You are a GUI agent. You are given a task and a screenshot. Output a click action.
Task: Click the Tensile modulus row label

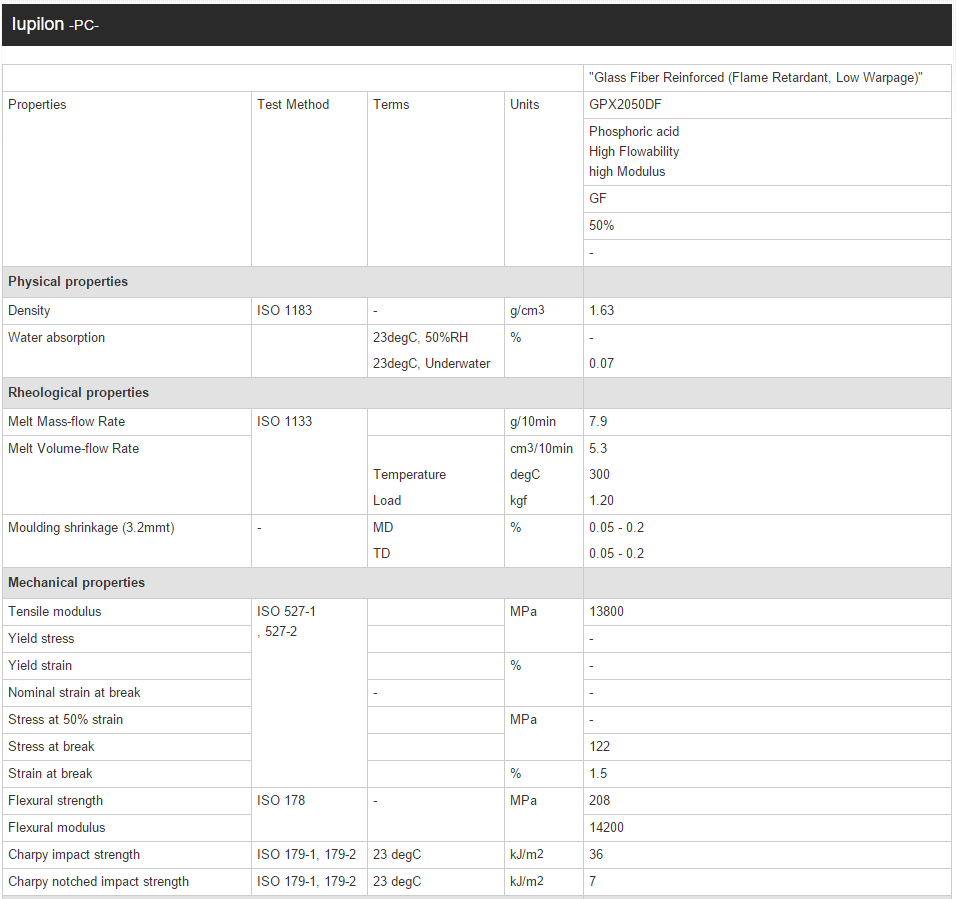tap(54, 611)
